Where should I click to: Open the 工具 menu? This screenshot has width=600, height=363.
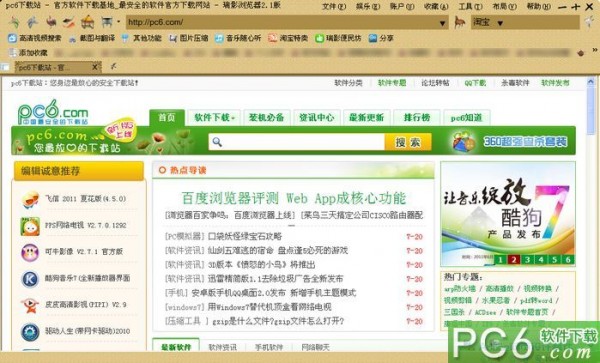click(x=470, y=7)
